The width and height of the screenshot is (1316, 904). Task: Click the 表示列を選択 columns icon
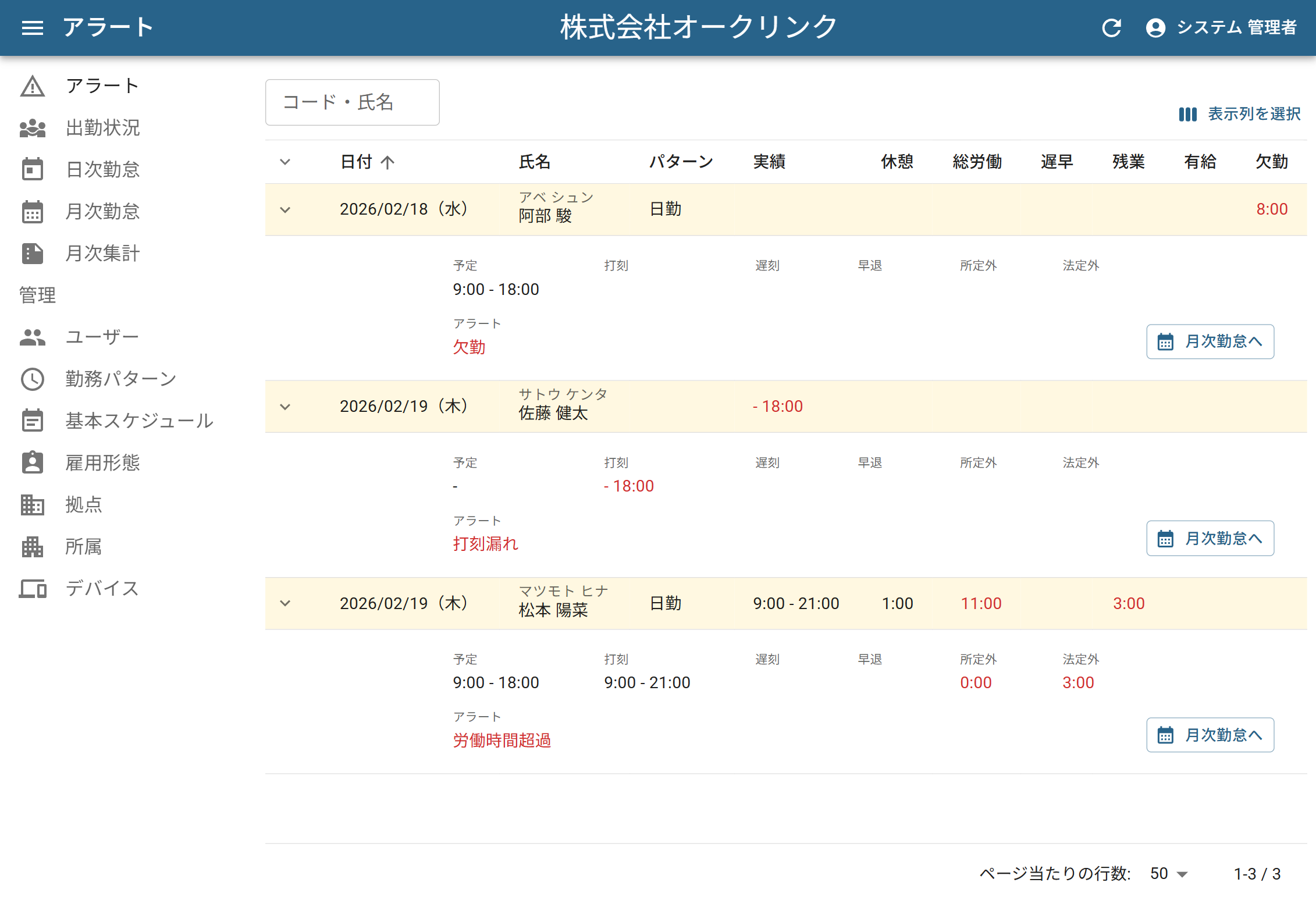point(1187,114)
